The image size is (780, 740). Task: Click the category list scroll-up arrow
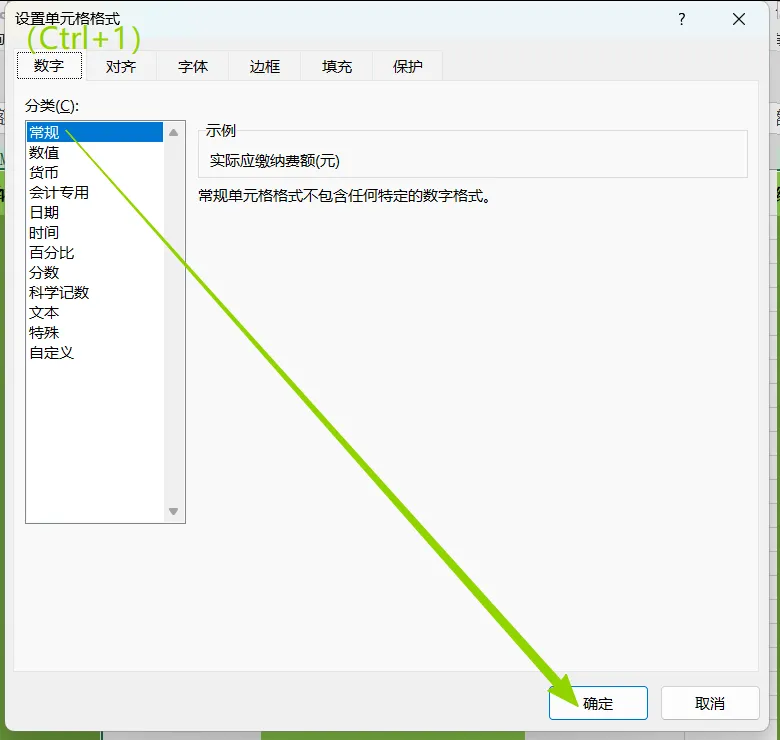174,132
